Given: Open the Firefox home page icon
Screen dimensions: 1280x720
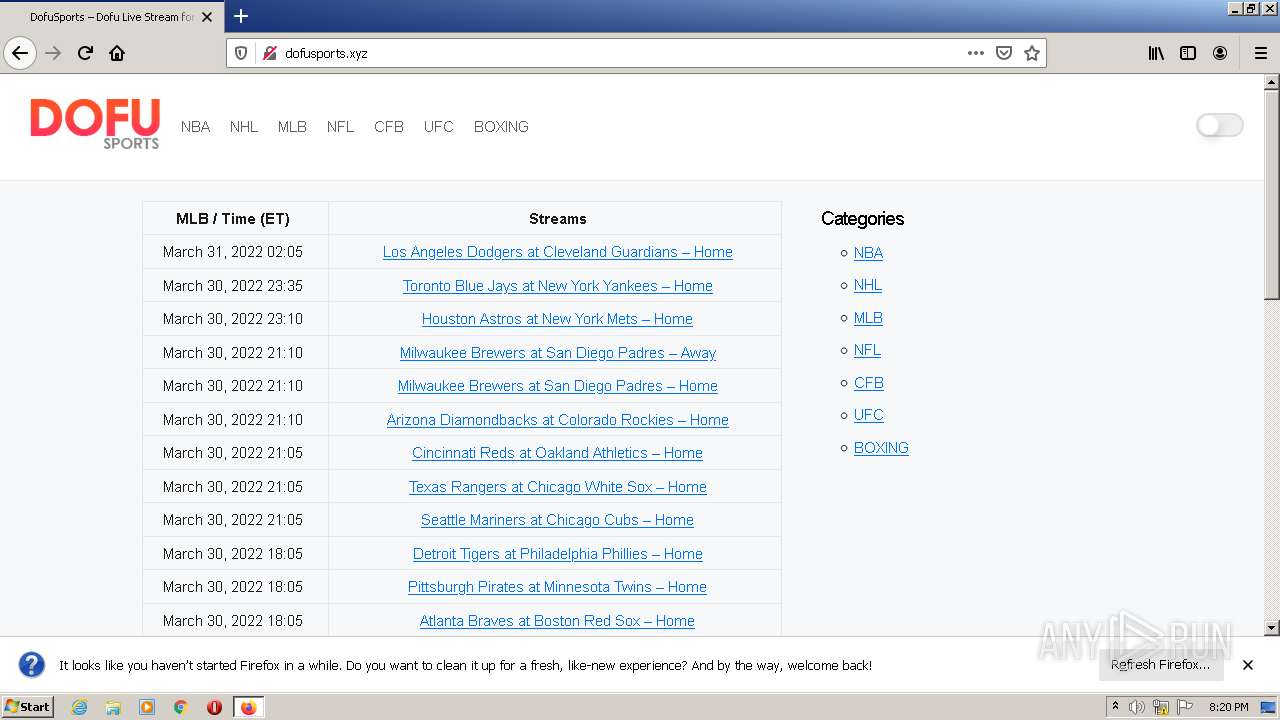Looking at the screenshot, I should 117,53.
